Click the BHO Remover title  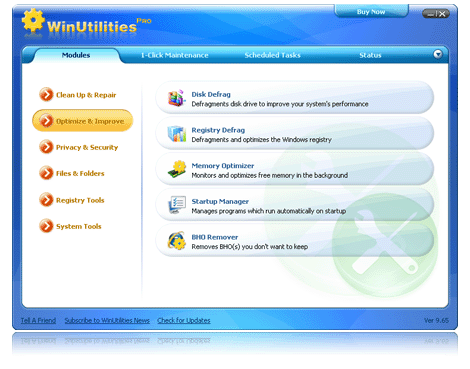click(215, 237)
